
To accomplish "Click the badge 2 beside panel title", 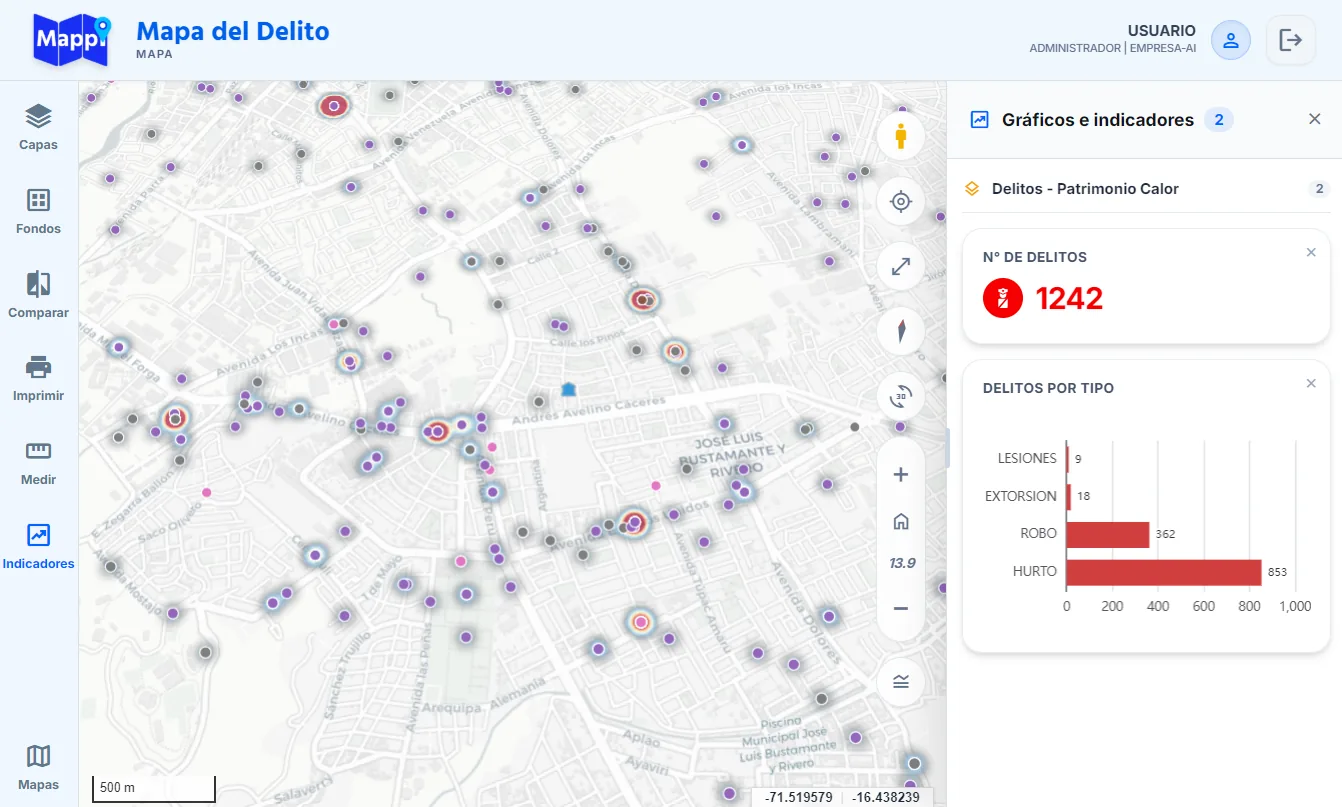I will coord(1219,120).
